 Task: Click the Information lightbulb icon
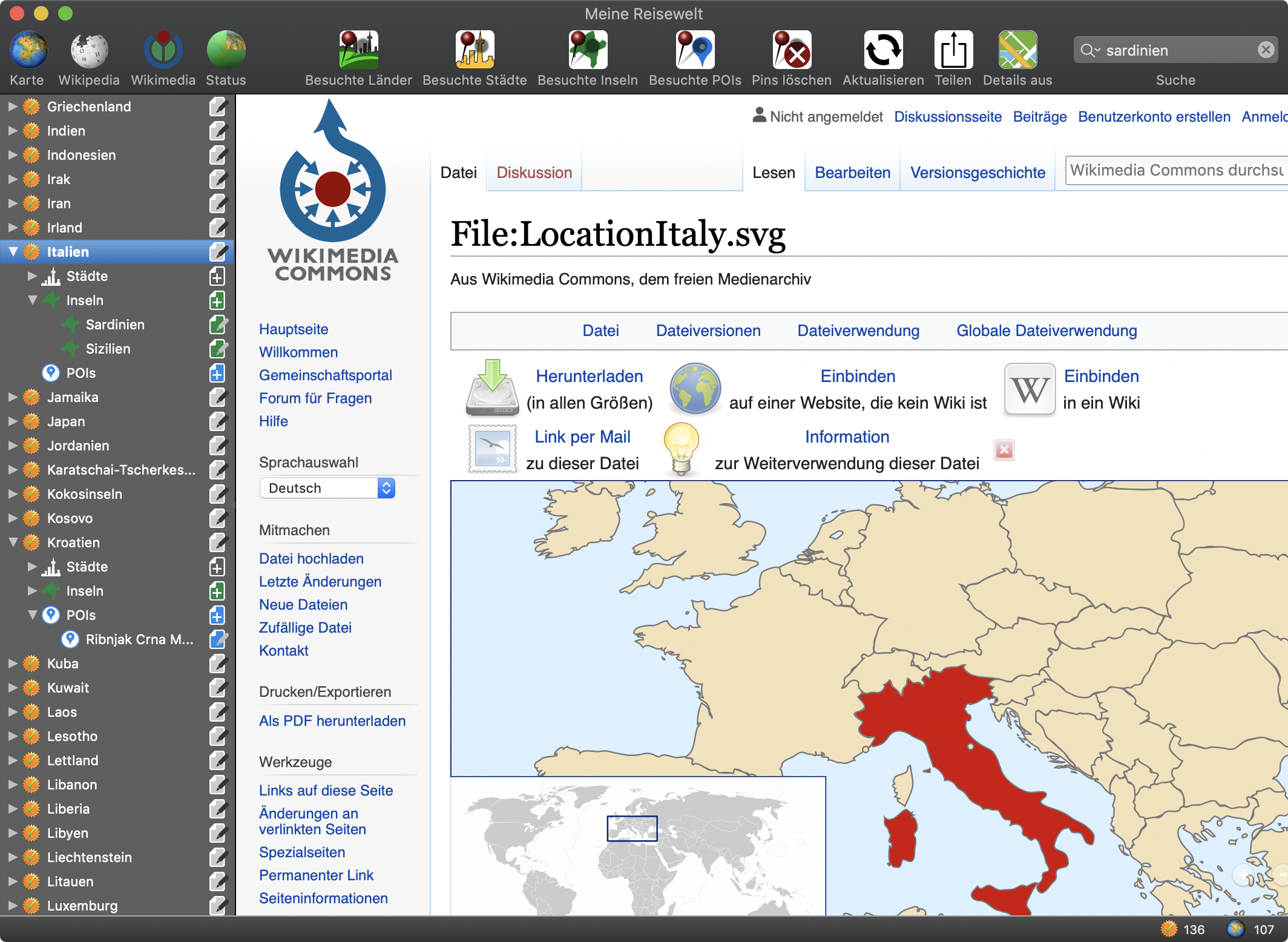(682, 449)
